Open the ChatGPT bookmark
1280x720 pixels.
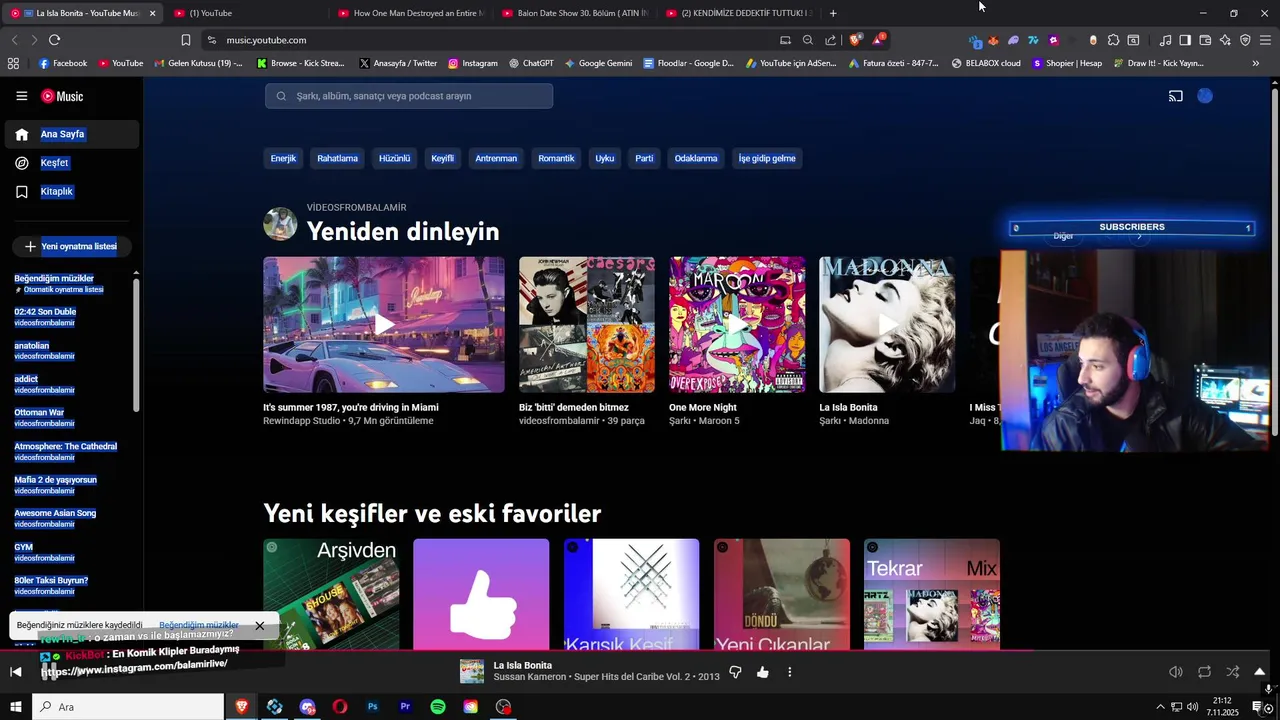point(531,63)
